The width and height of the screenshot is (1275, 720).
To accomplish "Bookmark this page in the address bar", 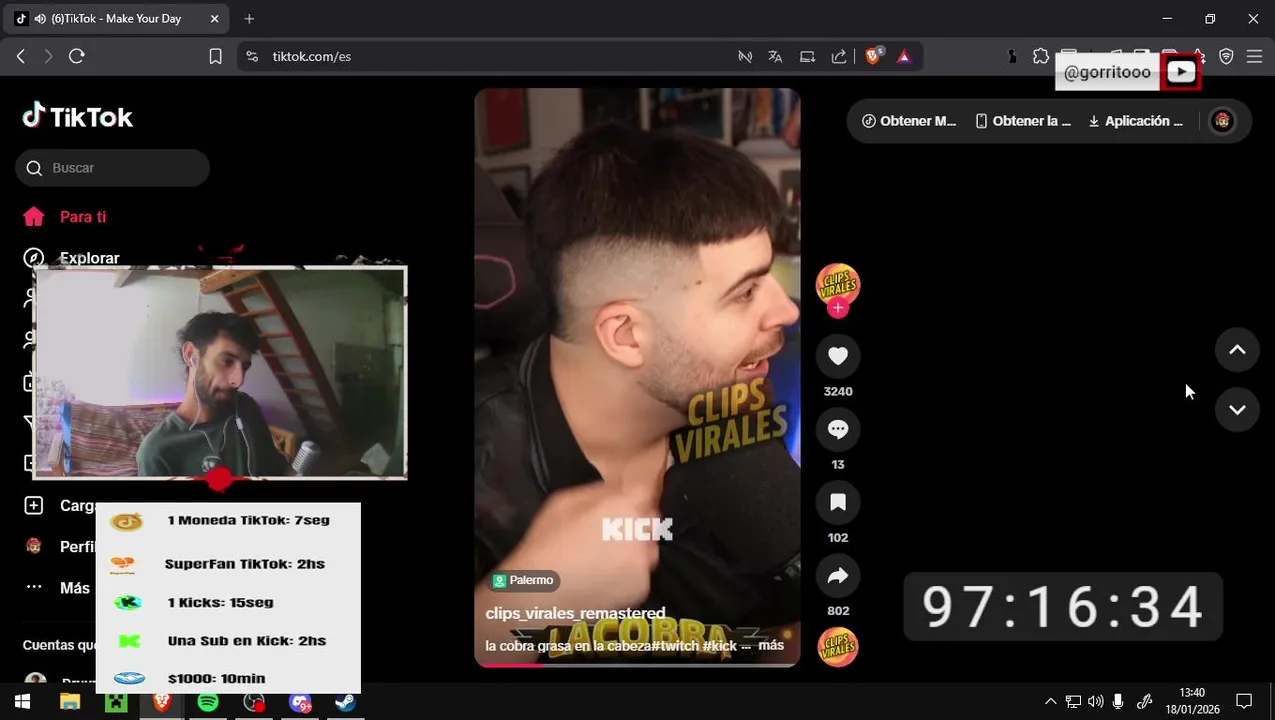I will (215, 57).
